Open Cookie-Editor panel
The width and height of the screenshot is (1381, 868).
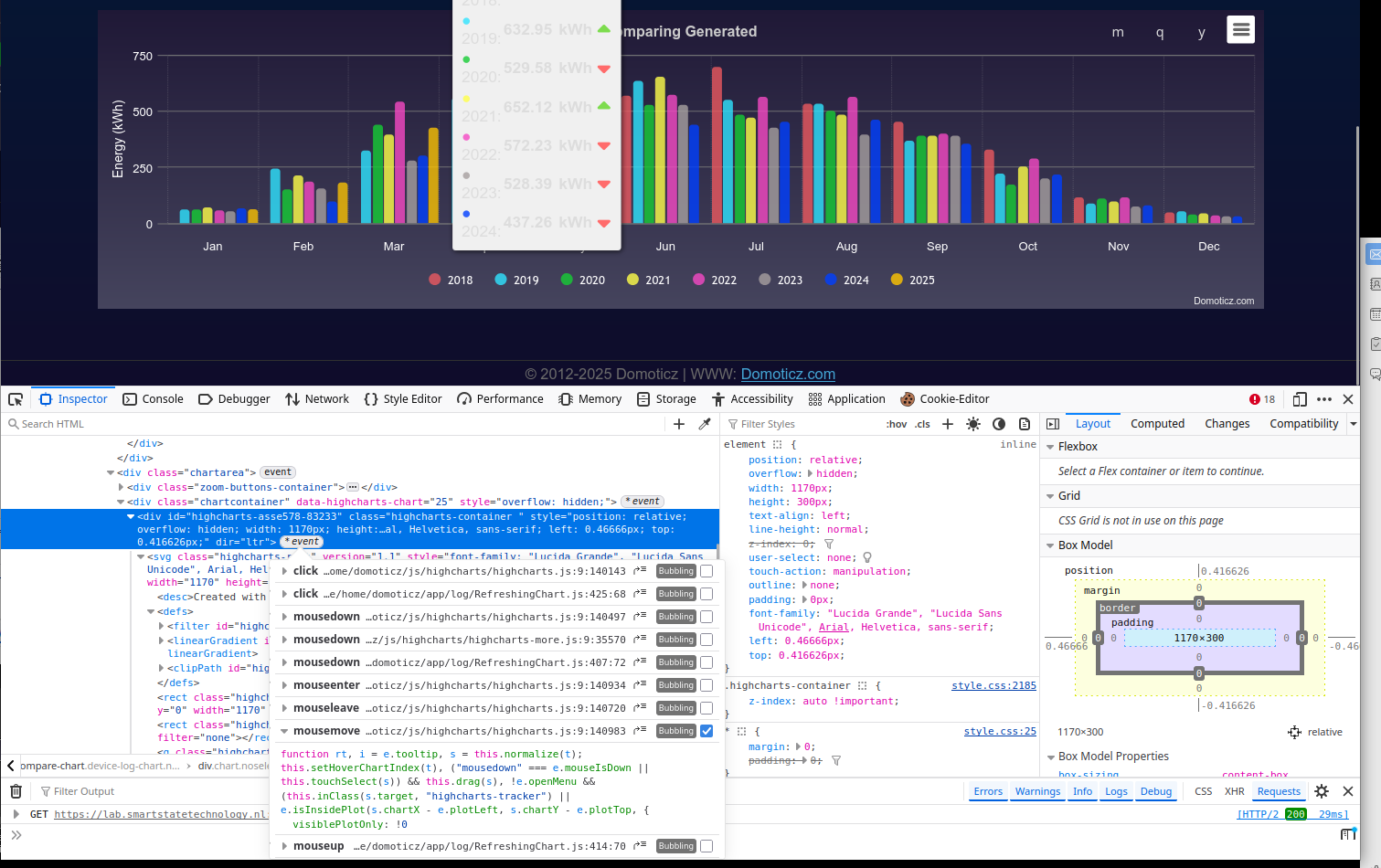944,399
